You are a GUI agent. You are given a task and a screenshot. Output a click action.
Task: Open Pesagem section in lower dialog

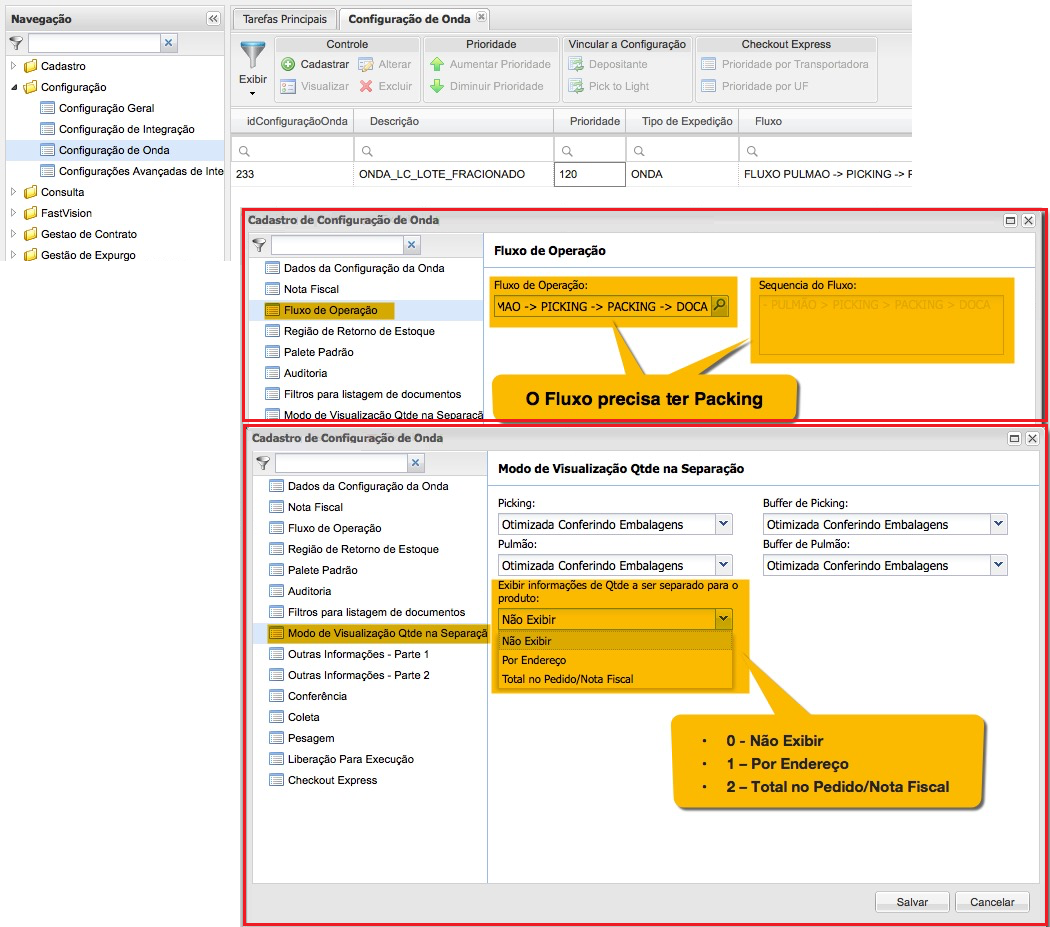(311, 738)
